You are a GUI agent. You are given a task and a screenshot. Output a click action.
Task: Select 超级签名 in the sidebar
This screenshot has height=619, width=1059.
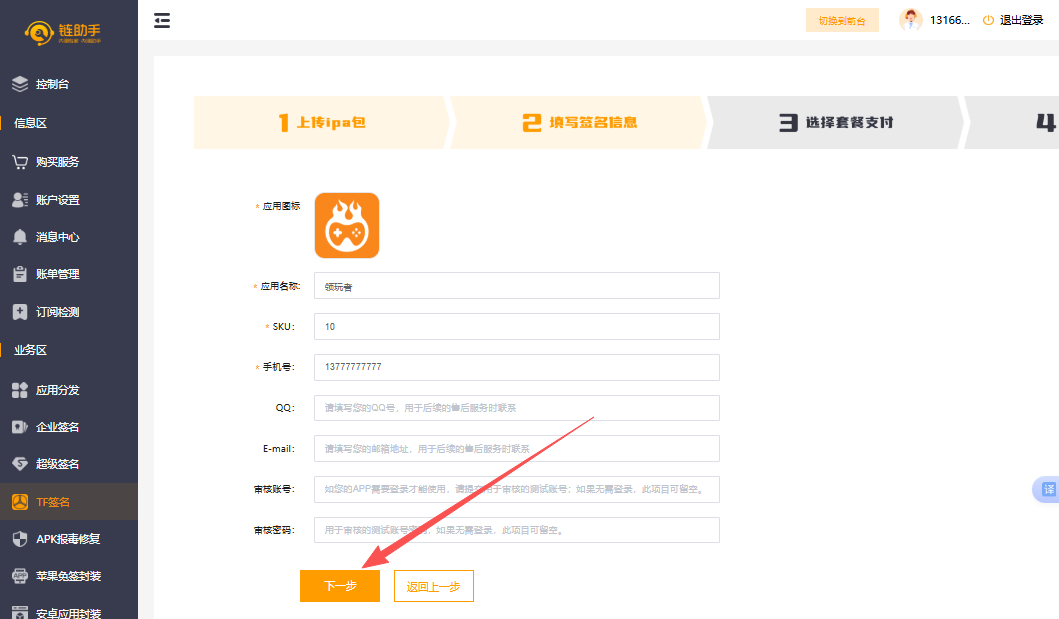pyautogui.click(x=57, y=464)
